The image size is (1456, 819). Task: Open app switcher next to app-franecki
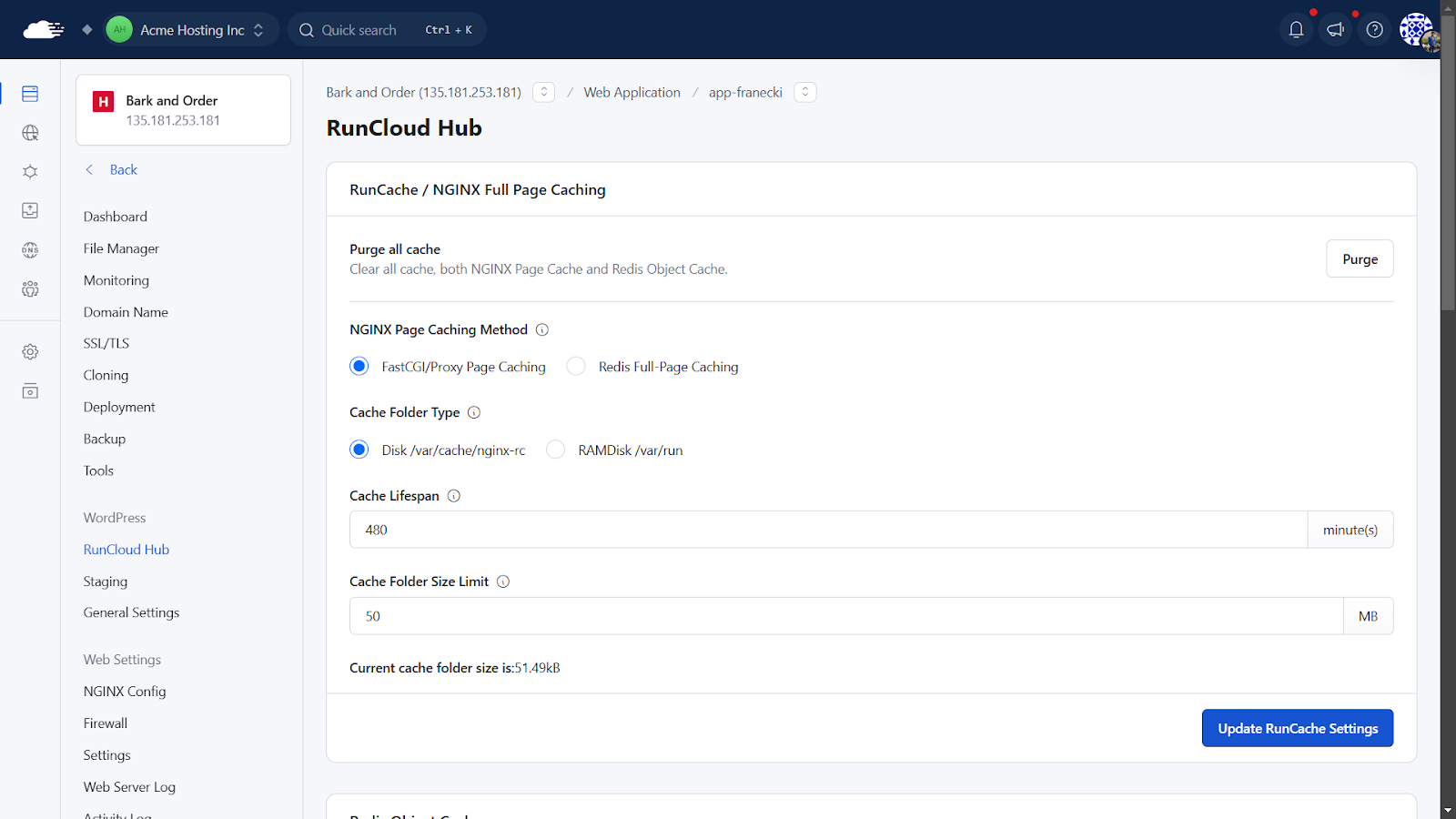click(x=804, y=92)
